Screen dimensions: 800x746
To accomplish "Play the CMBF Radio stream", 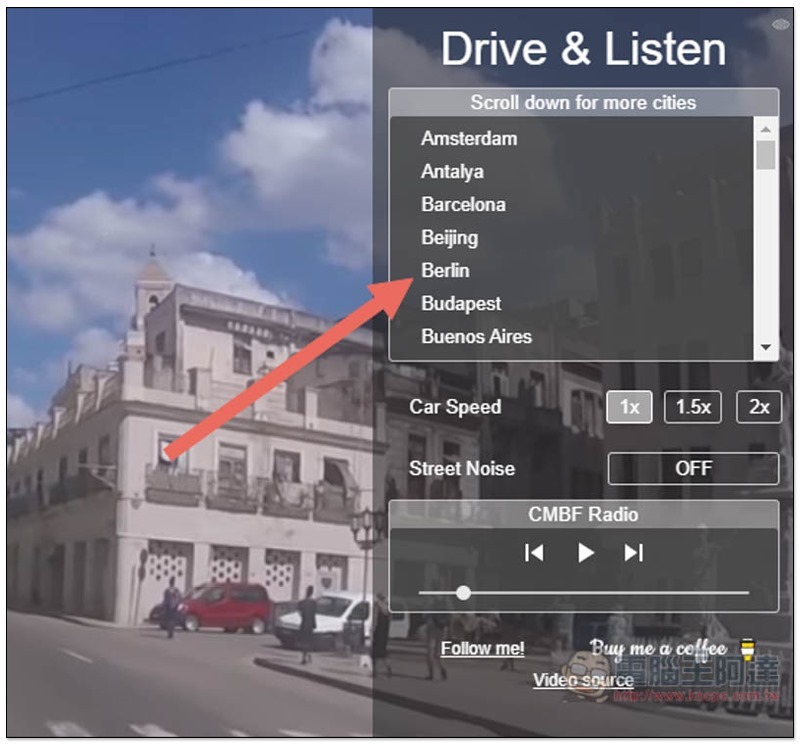I will tap(586, 553).
